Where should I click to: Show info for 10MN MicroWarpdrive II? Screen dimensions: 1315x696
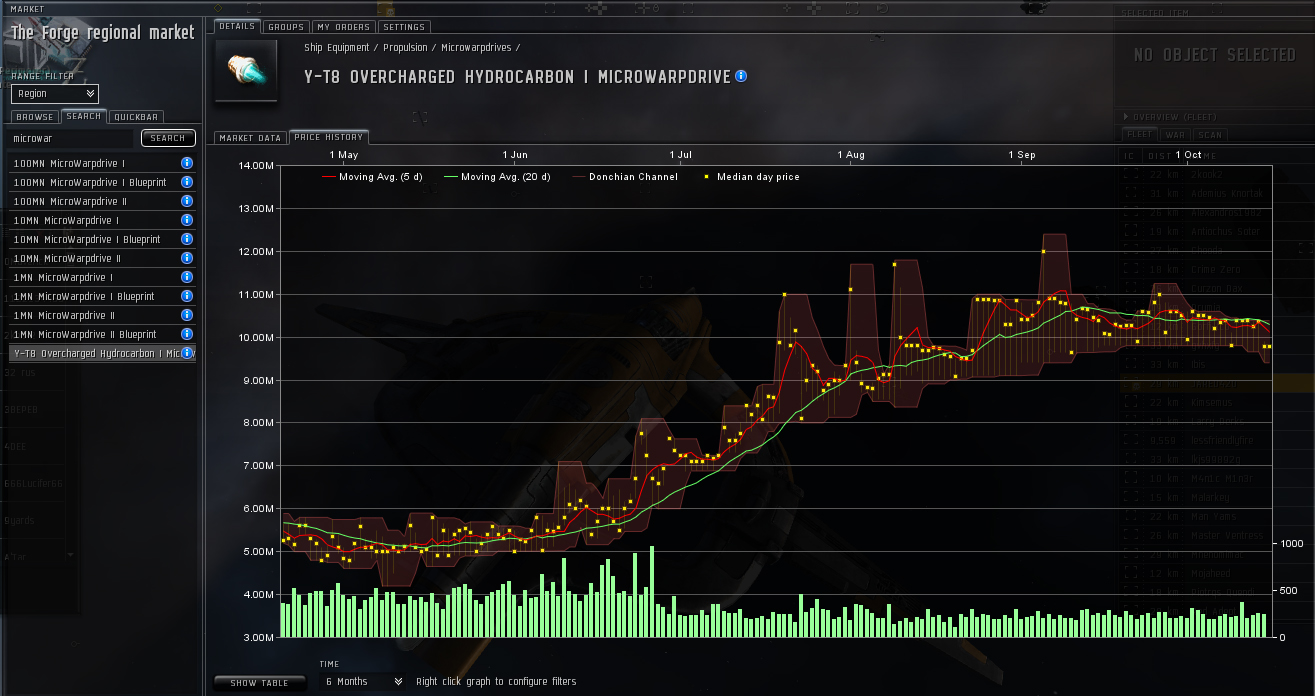click(x=187, y=258)
